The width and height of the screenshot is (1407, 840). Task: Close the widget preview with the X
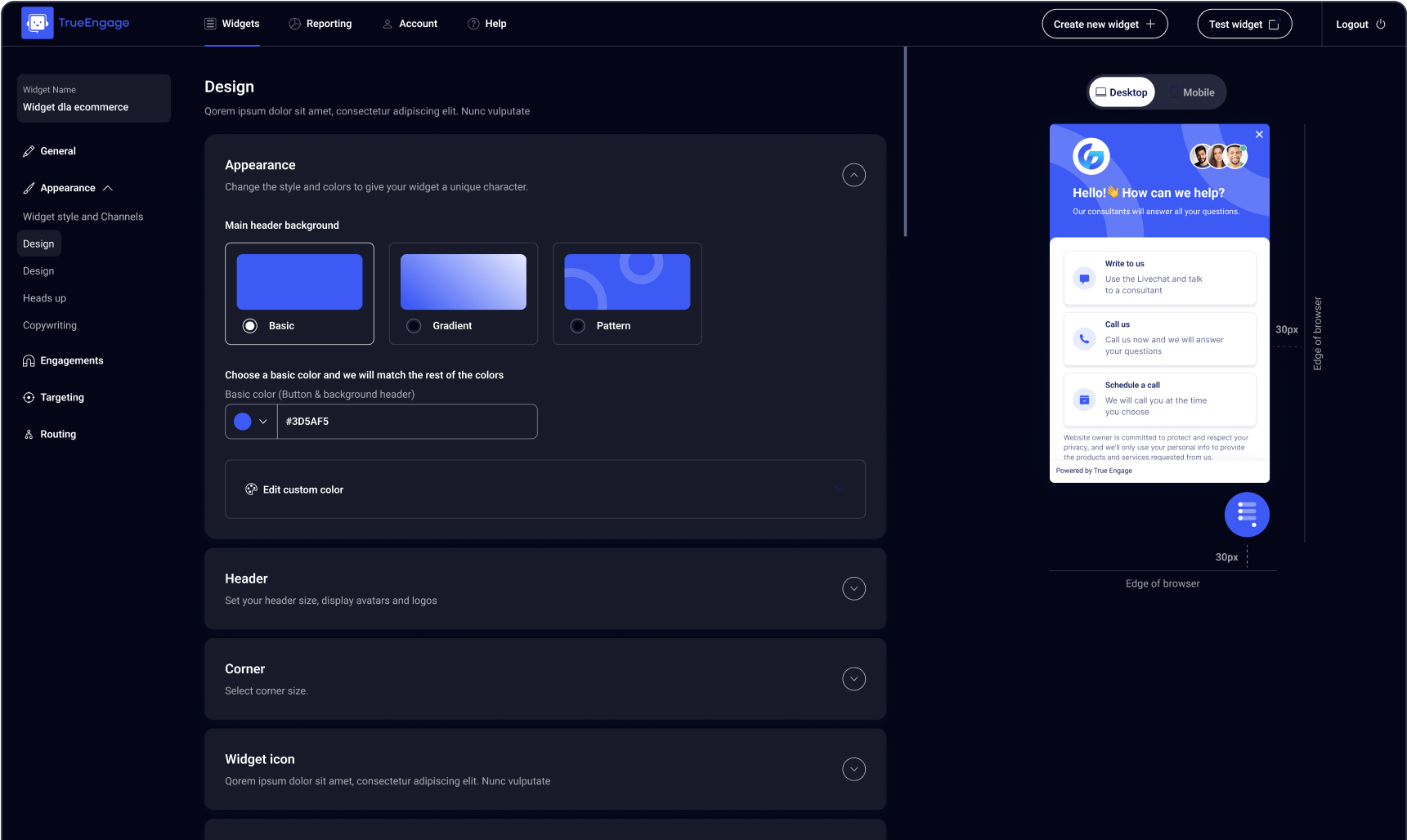coord(1259,134)
